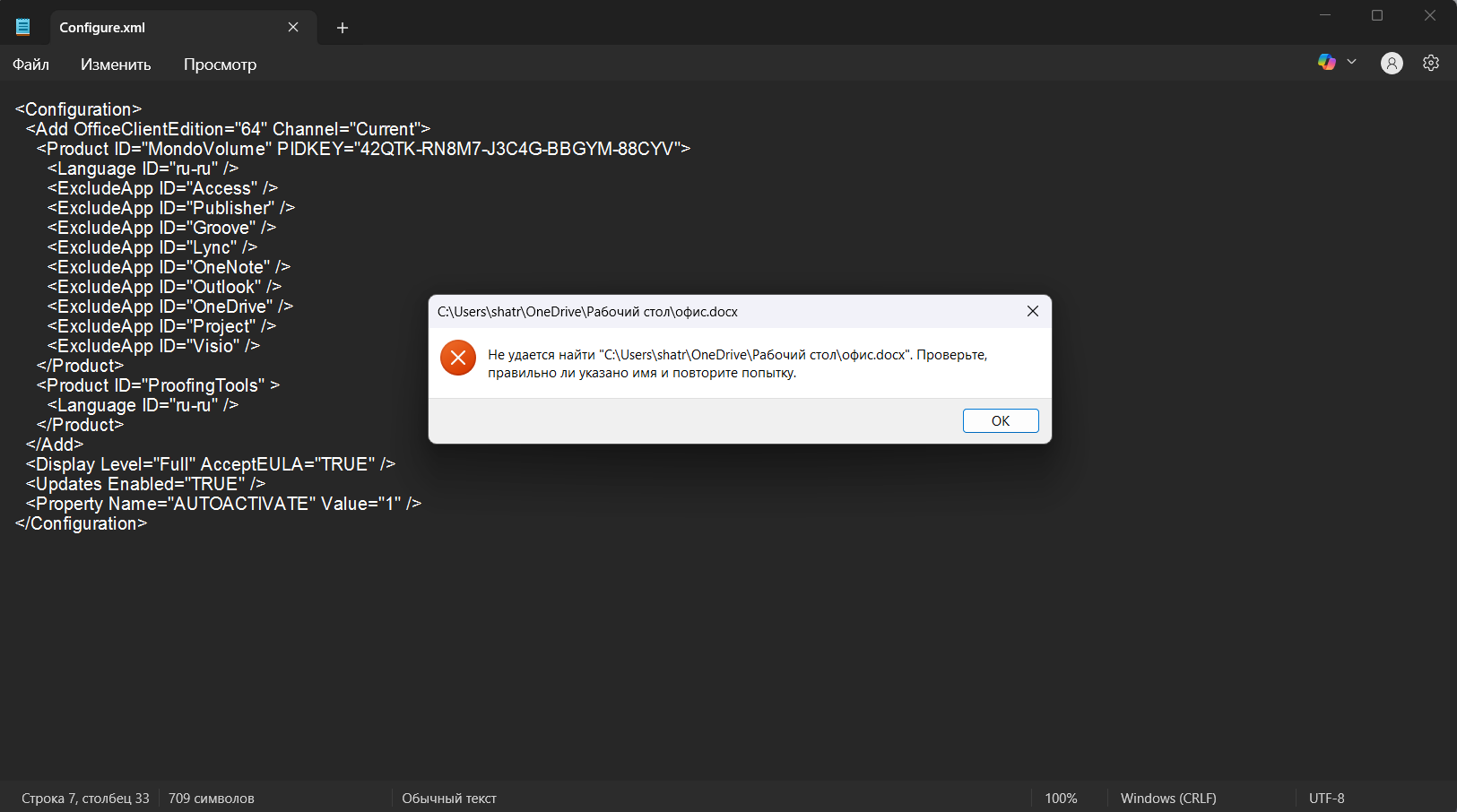
Task: Click the ExcludeApp ID="Groove" line
Action: point(161,228)
